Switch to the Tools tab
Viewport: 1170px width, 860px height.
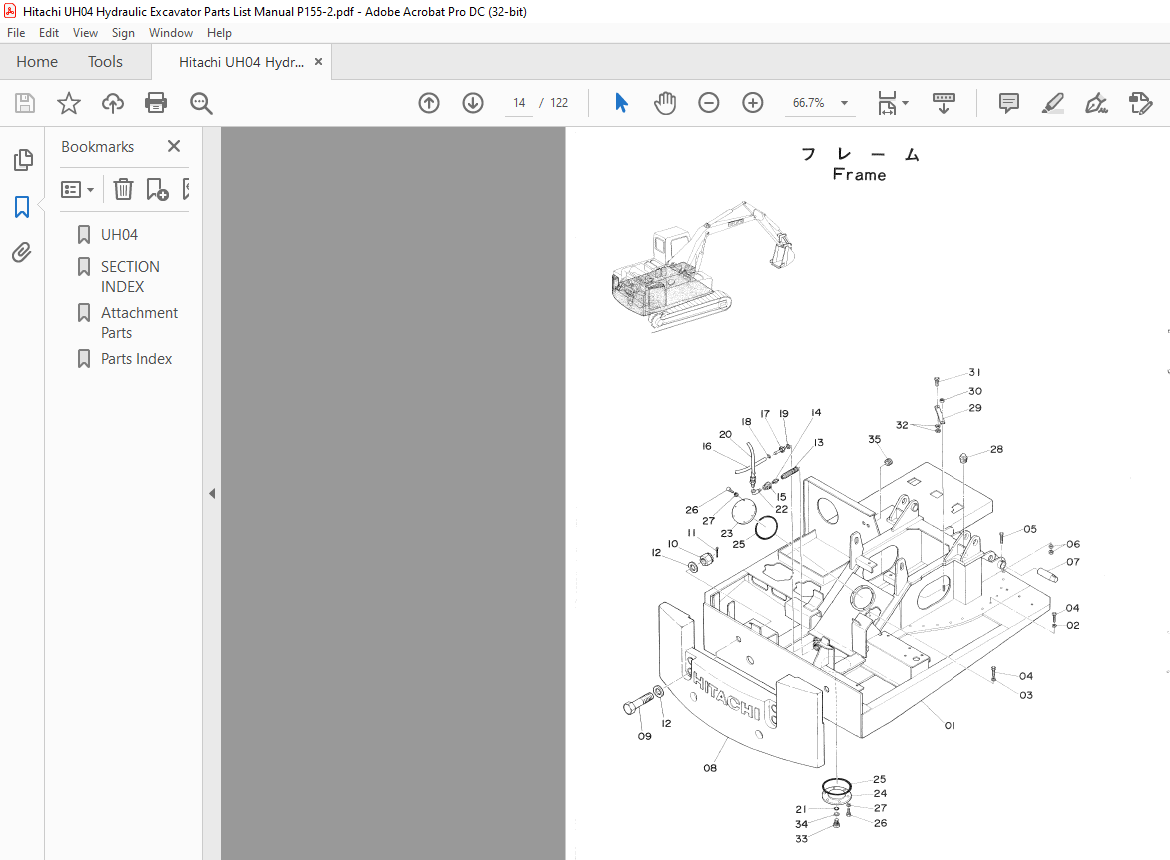(105, 62)
